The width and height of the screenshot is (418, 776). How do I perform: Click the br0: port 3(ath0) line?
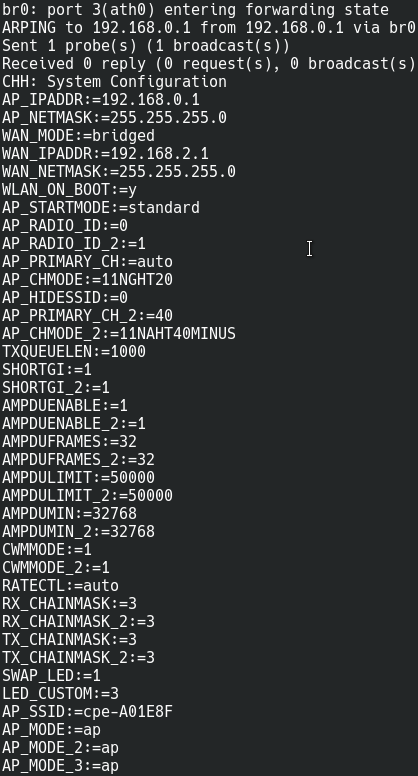[x=195, y=10]
